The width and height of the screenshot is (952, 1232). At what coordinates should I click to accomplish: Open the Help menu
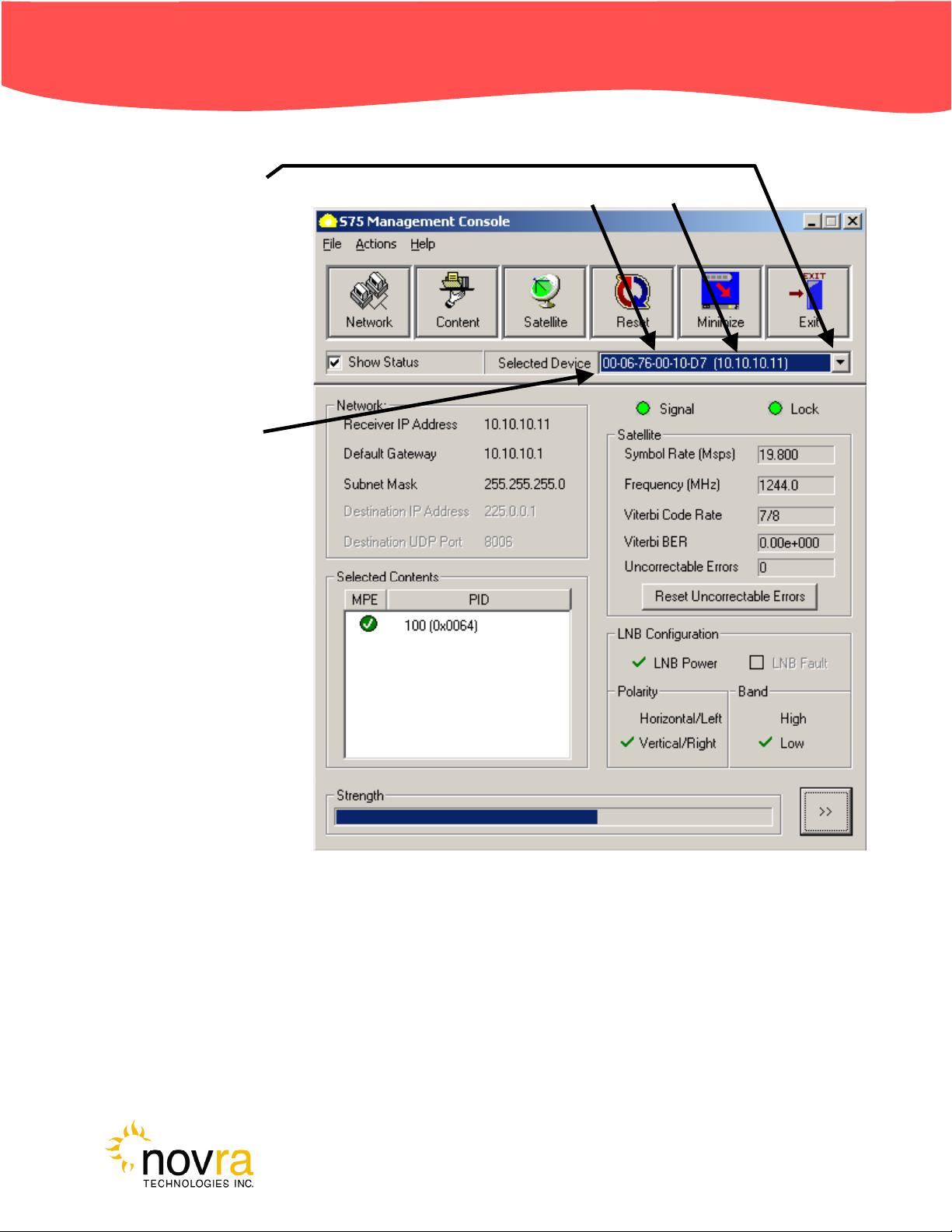[423, 244]
